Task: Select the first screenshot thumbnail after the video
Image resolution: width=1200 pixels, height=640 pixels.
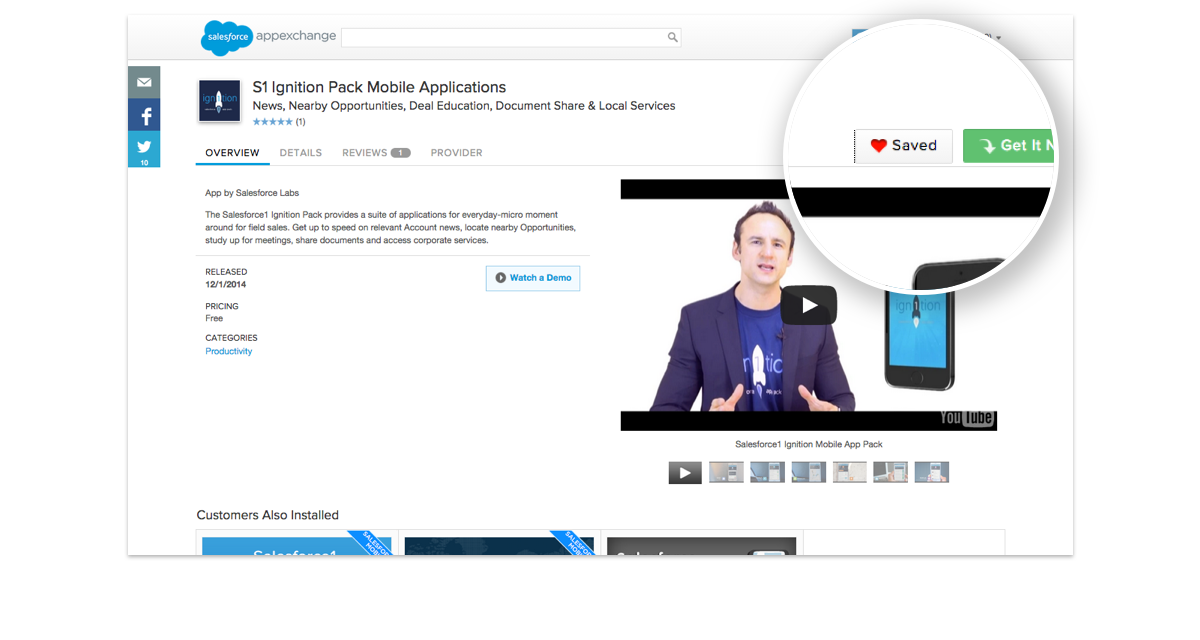Action: coord(726,472)
